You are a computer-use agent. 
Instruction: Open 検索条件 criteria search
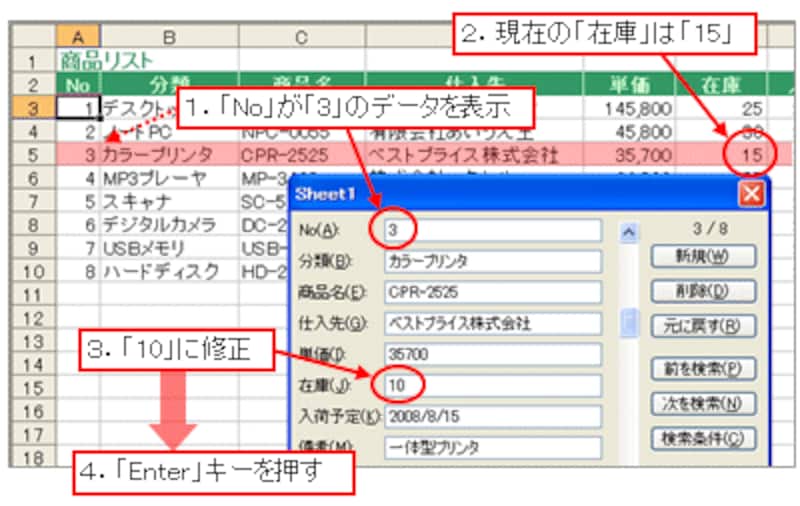(703, 438)
